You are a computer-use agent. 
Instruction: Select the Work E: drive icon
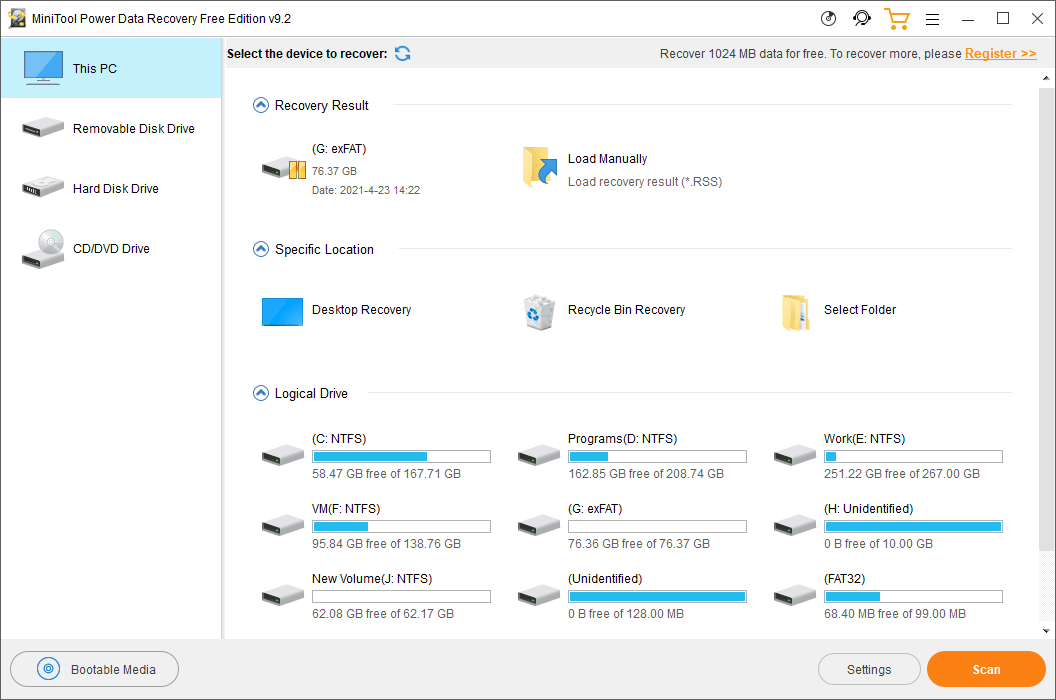click(x=795, y=455)
